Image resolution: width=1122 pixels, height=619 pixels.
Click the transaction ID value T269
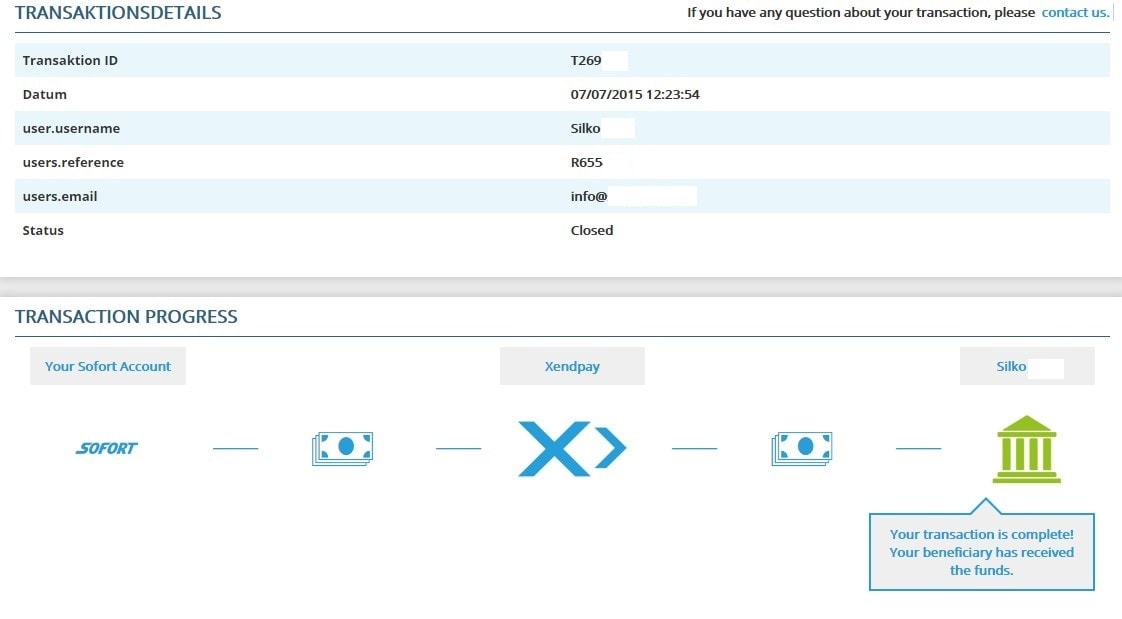(x=586, y=60)
